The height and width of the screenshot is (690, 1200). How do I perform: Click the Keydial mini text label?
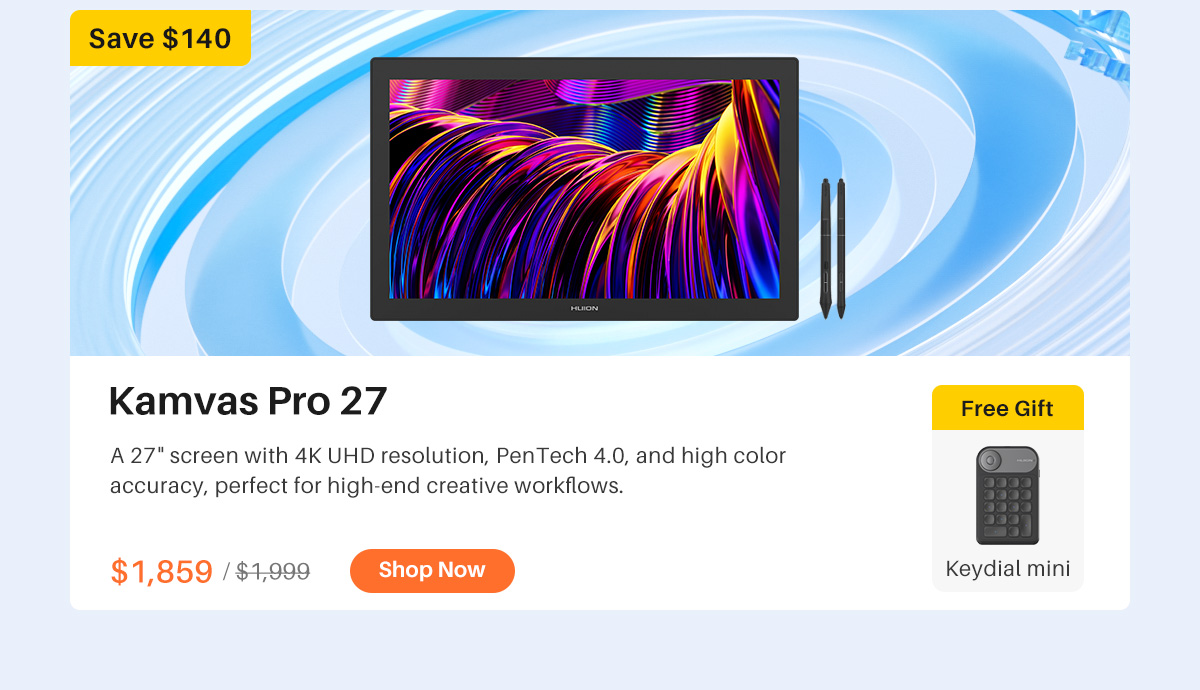coord(1008,569)
